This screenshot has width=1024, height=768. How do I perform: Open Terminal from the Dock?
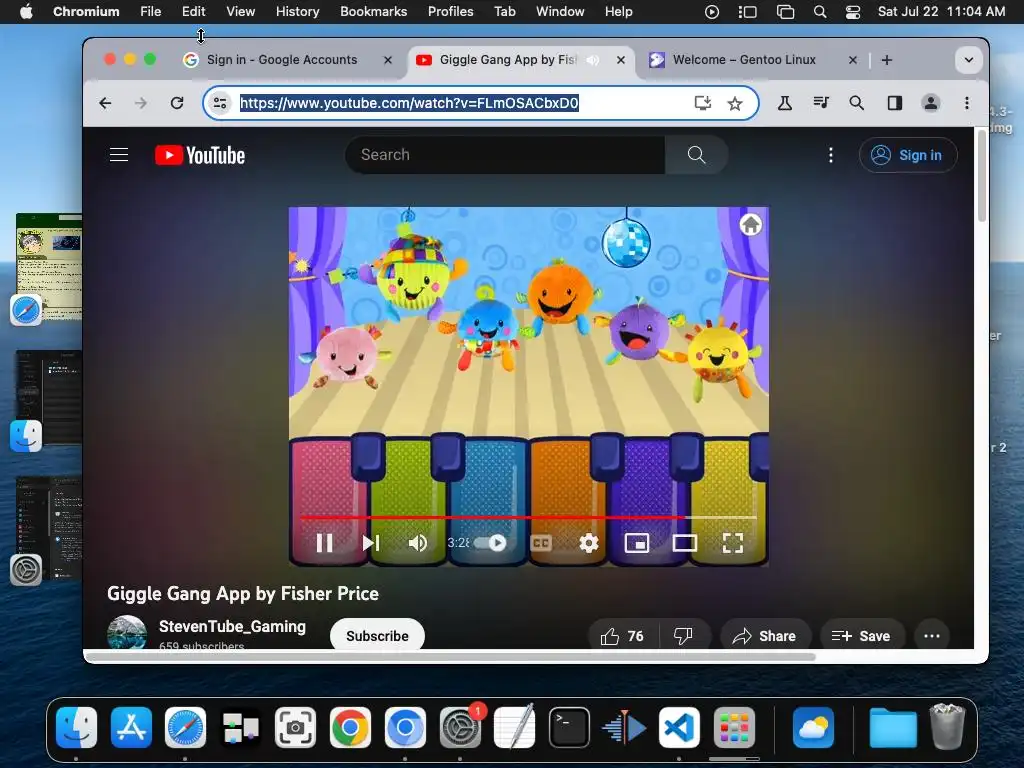[x=569, y=728]
